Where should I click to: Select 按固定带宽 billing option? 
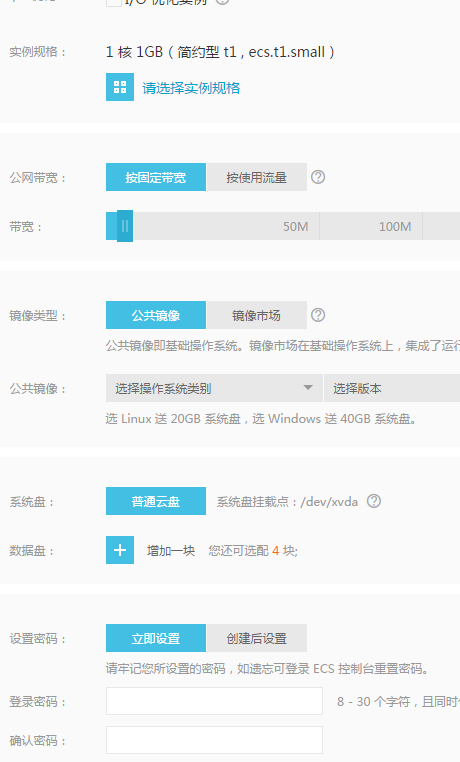(x=156, y=177)
